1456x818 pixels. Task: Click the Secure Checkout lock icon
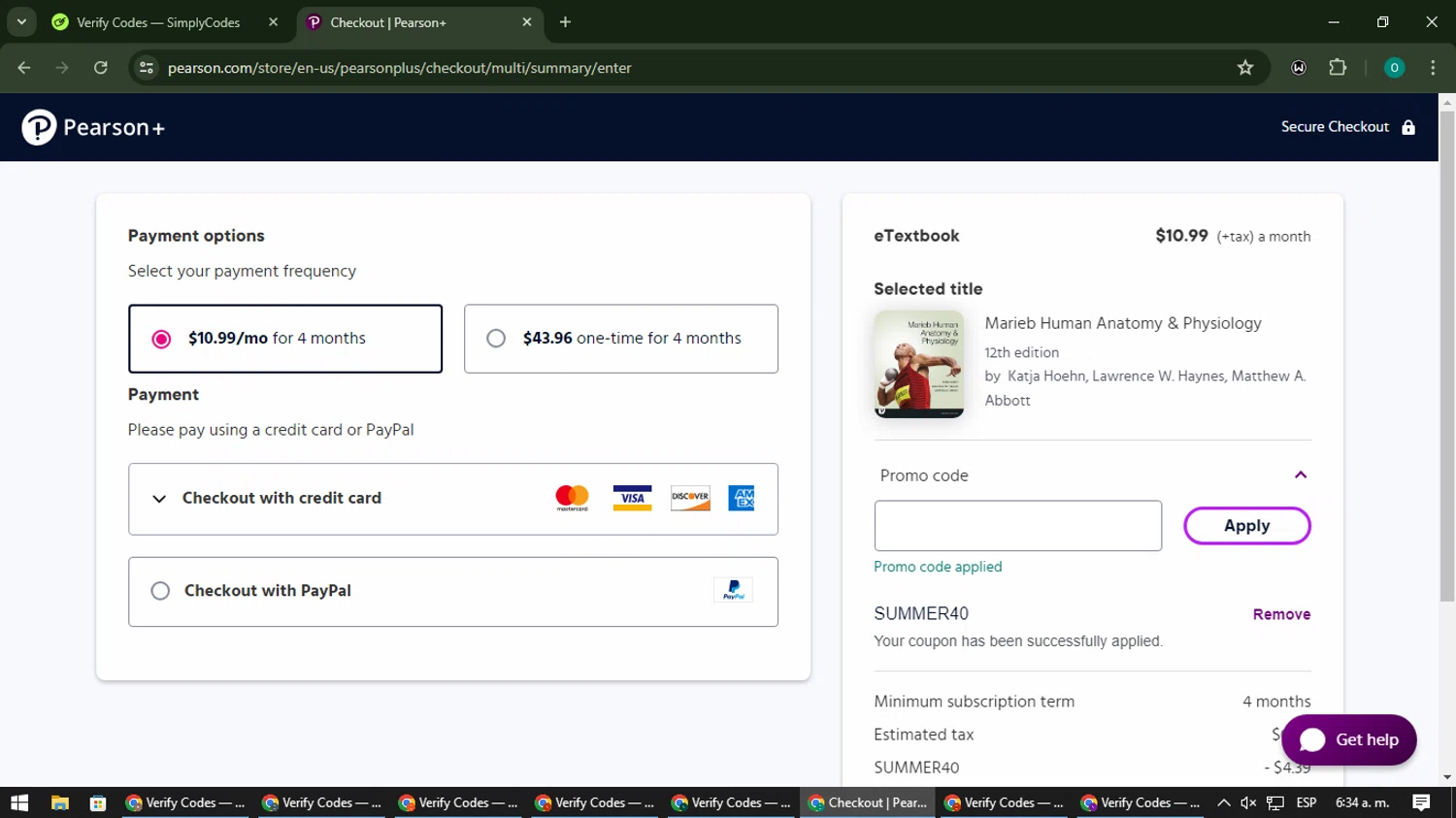point(1408,127)
